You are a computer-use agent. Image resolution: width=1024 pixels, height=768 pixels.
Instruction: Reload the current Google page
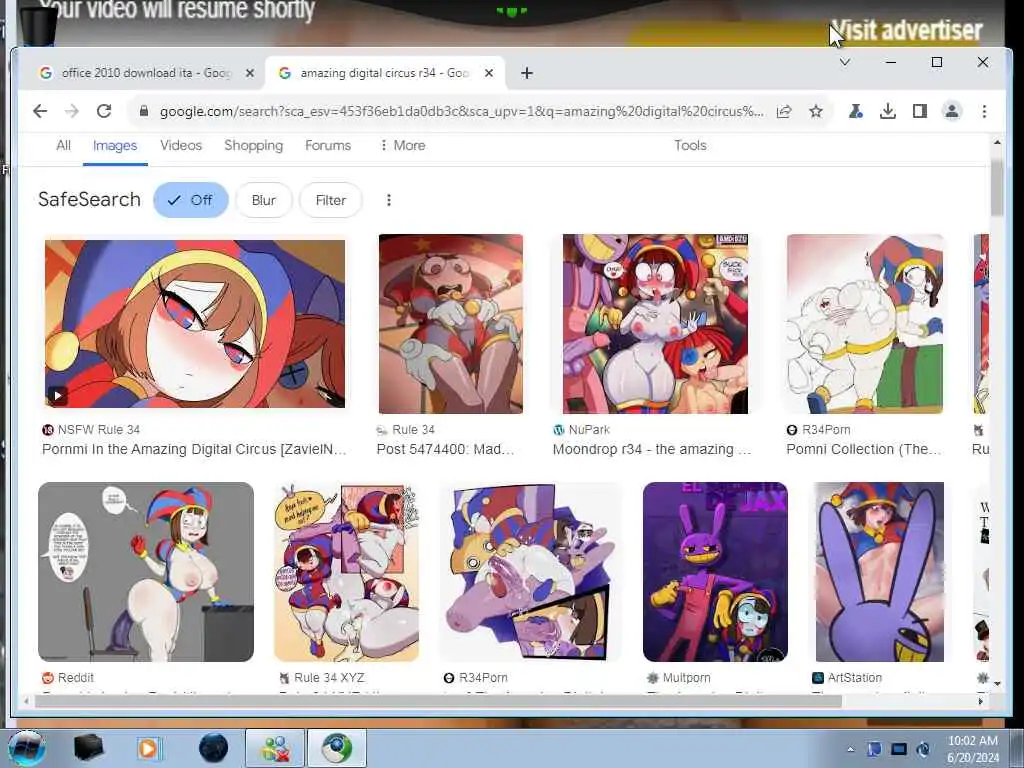click(104, 111)
